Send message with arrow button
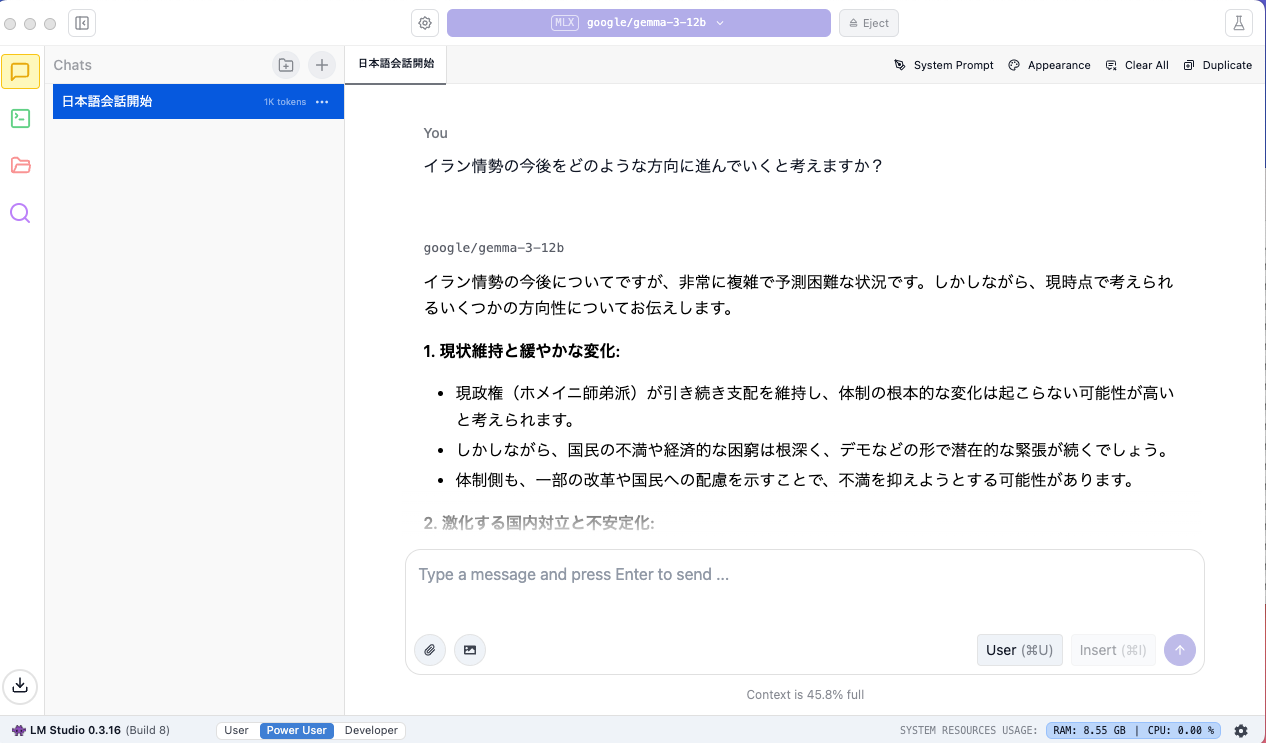 [x=1180, y=650]
